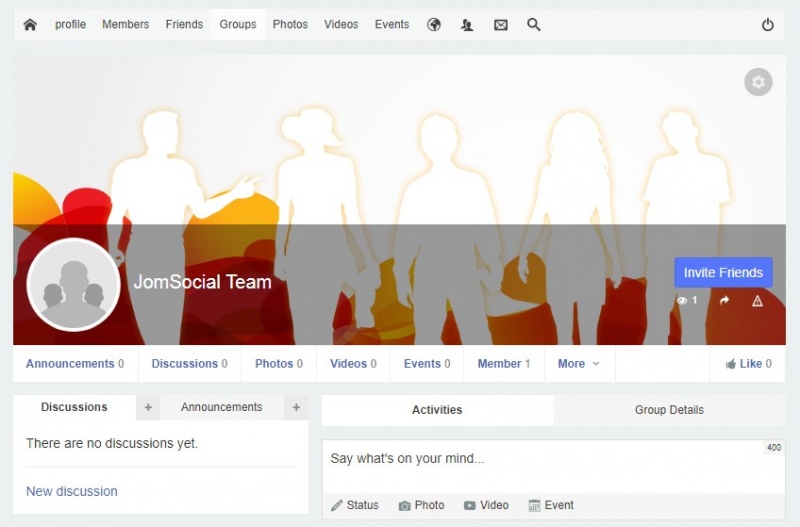The height and width of the screenshot is (527, 800).
Task: Click "There are no discussions yet." text
Action: [112, 443]
